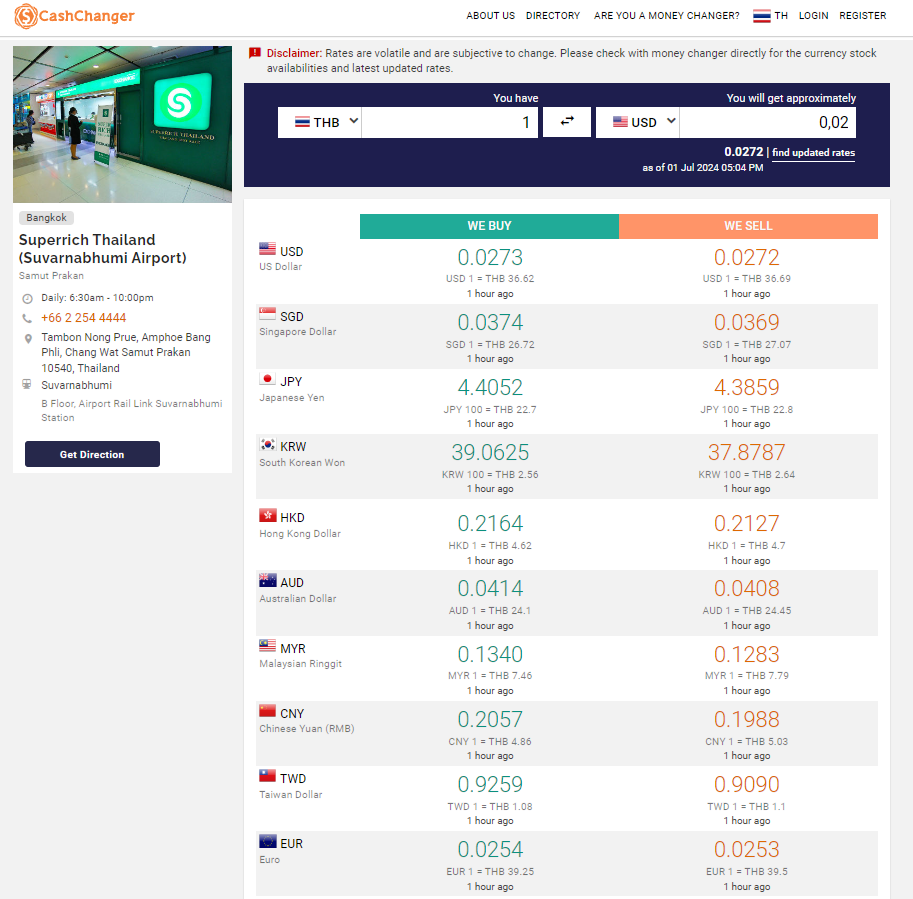
Task: Click the Japan flag icon beside JPY
Action: point(267,380)
